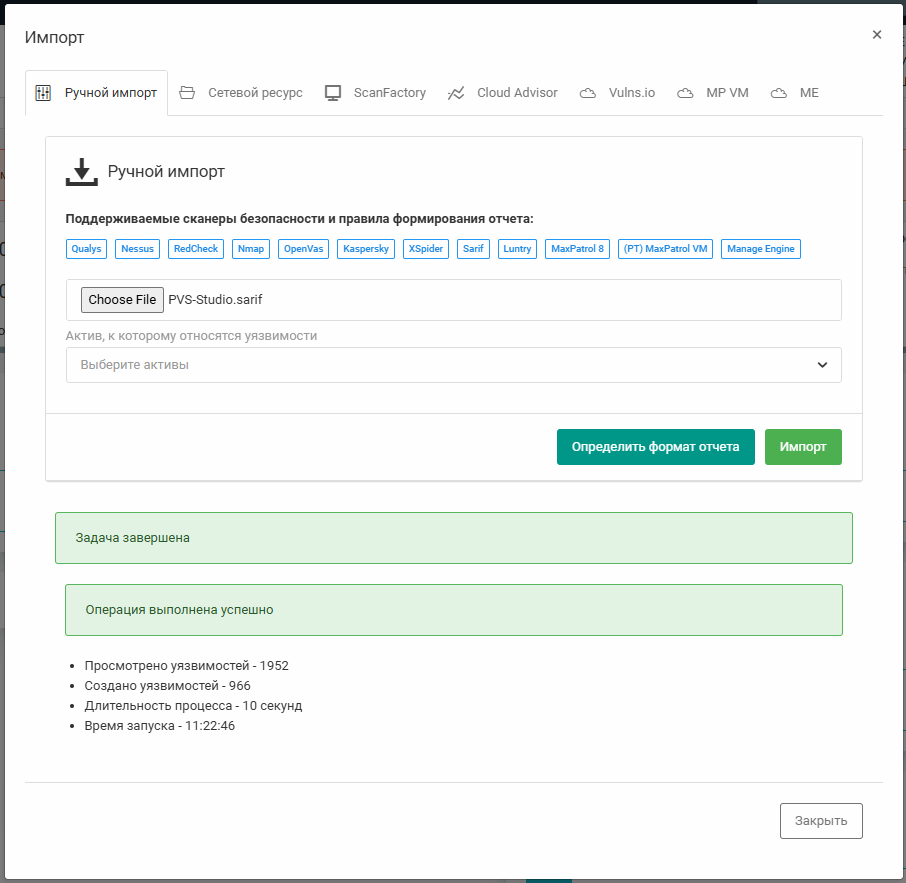This screenshot has width=906, height=883.
Task: Click the line-chart icon on Cloud Advisor tab
Action: pos(456,91)
